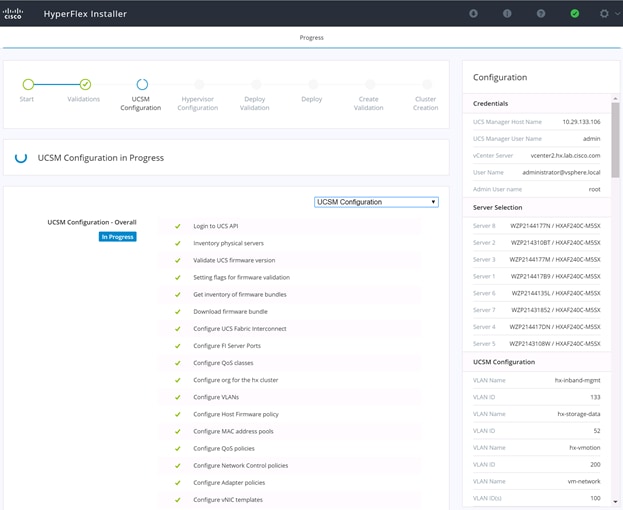Click the Deploy step dot
Viewport: 623px width, 510px height.
[x=313, y=84]
